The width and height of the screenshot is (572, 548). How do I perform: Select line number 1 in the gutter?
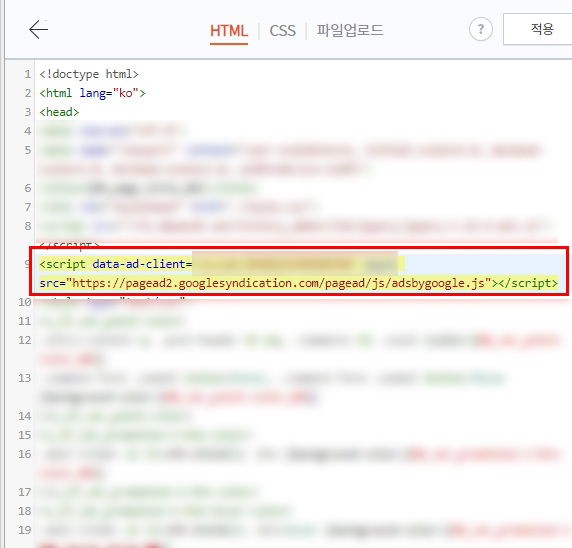click(28, 74)
